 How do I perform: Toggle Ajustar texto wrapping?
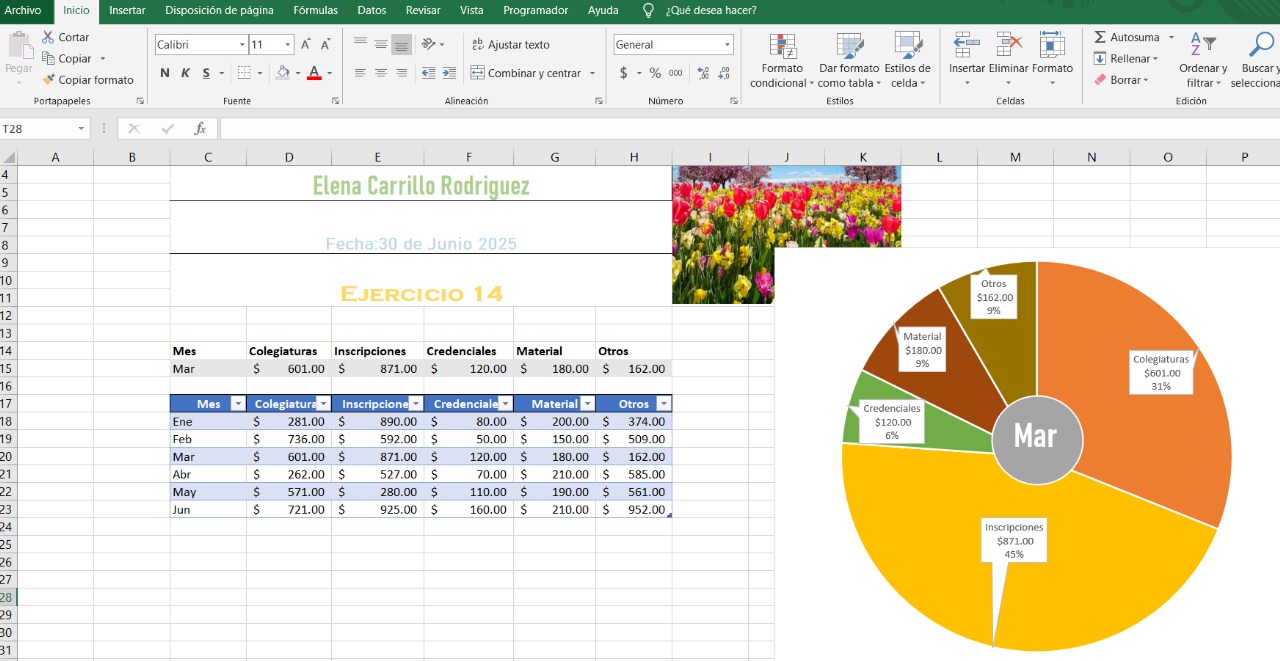pyautogui.click(x=510, y=45)
